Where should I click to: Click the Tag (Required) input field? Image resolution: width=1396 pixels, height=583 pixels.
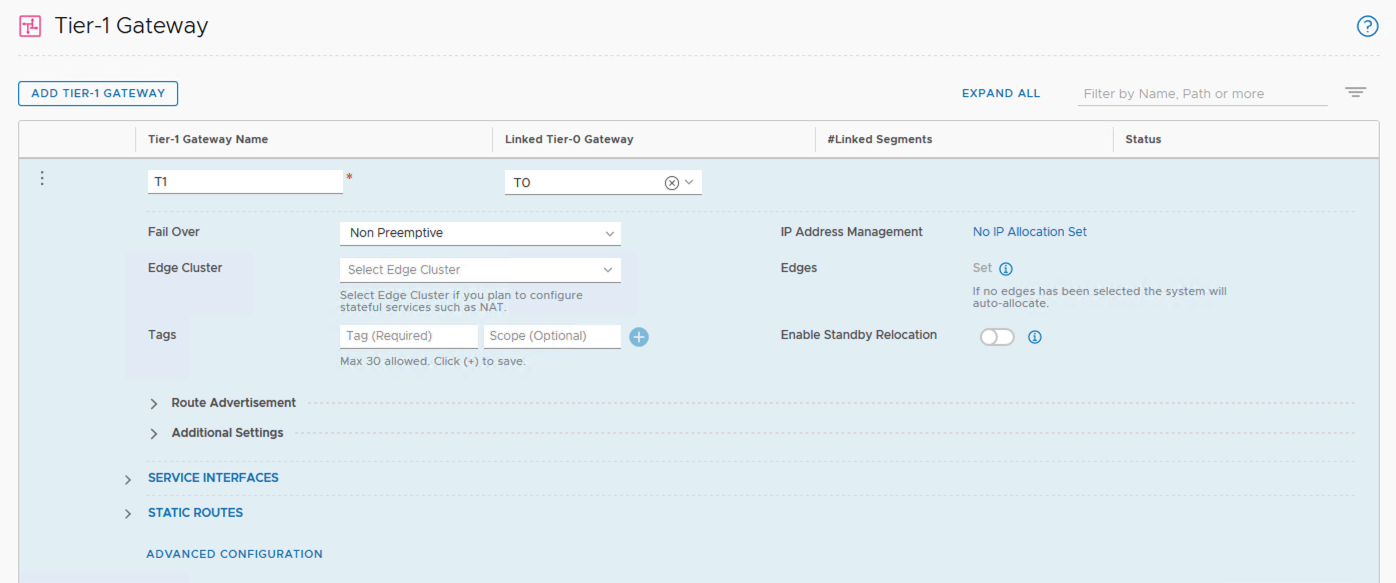[x=408, y=336]
